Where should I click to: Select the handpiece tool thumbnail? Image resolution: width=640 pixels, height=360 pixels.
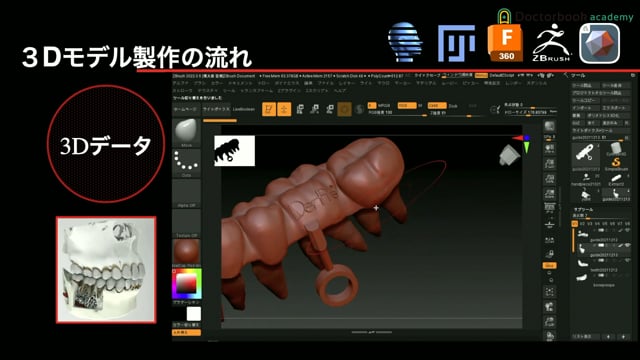pyautogui.click(x=586, y=179)
